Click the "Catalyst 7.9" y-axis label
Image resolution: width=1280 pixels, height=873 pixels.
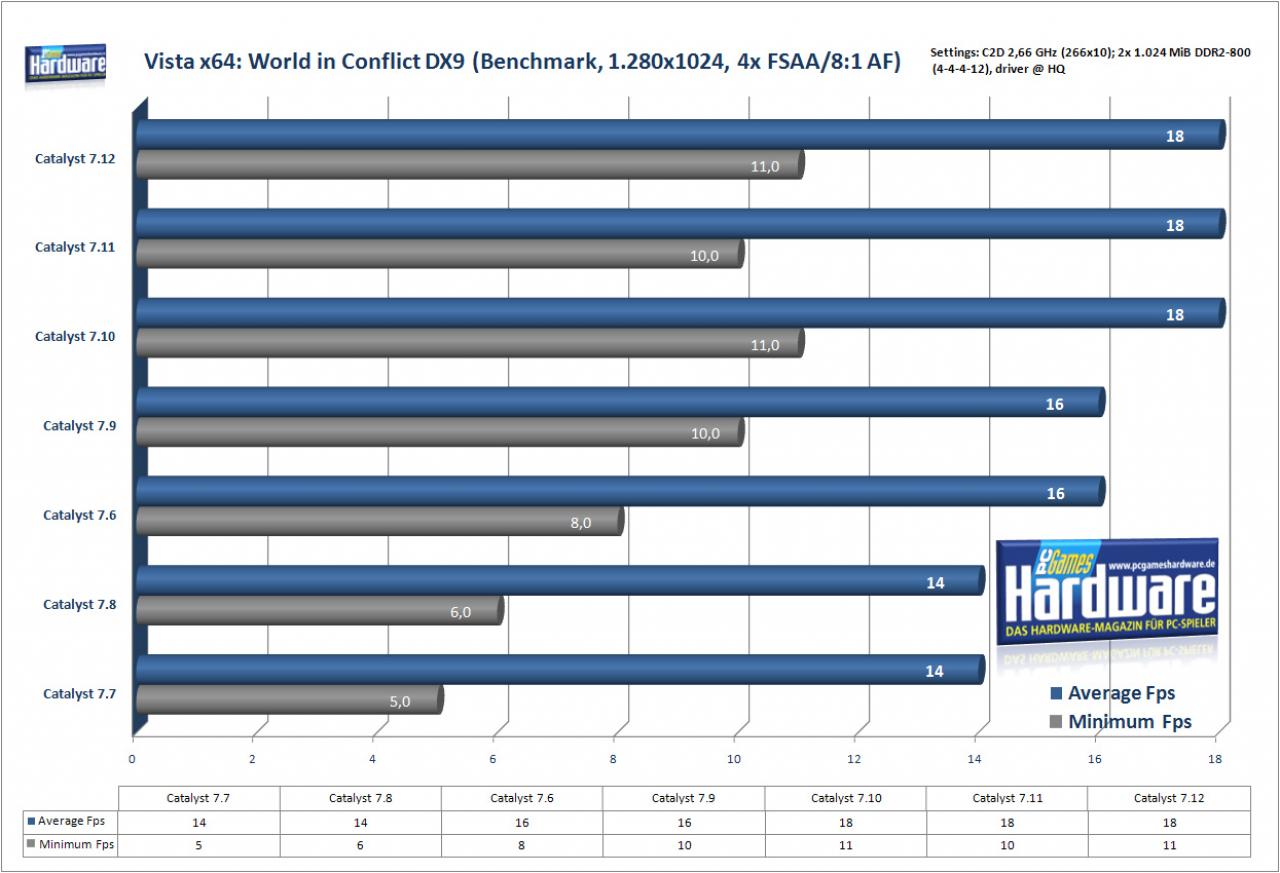(80, 426)
